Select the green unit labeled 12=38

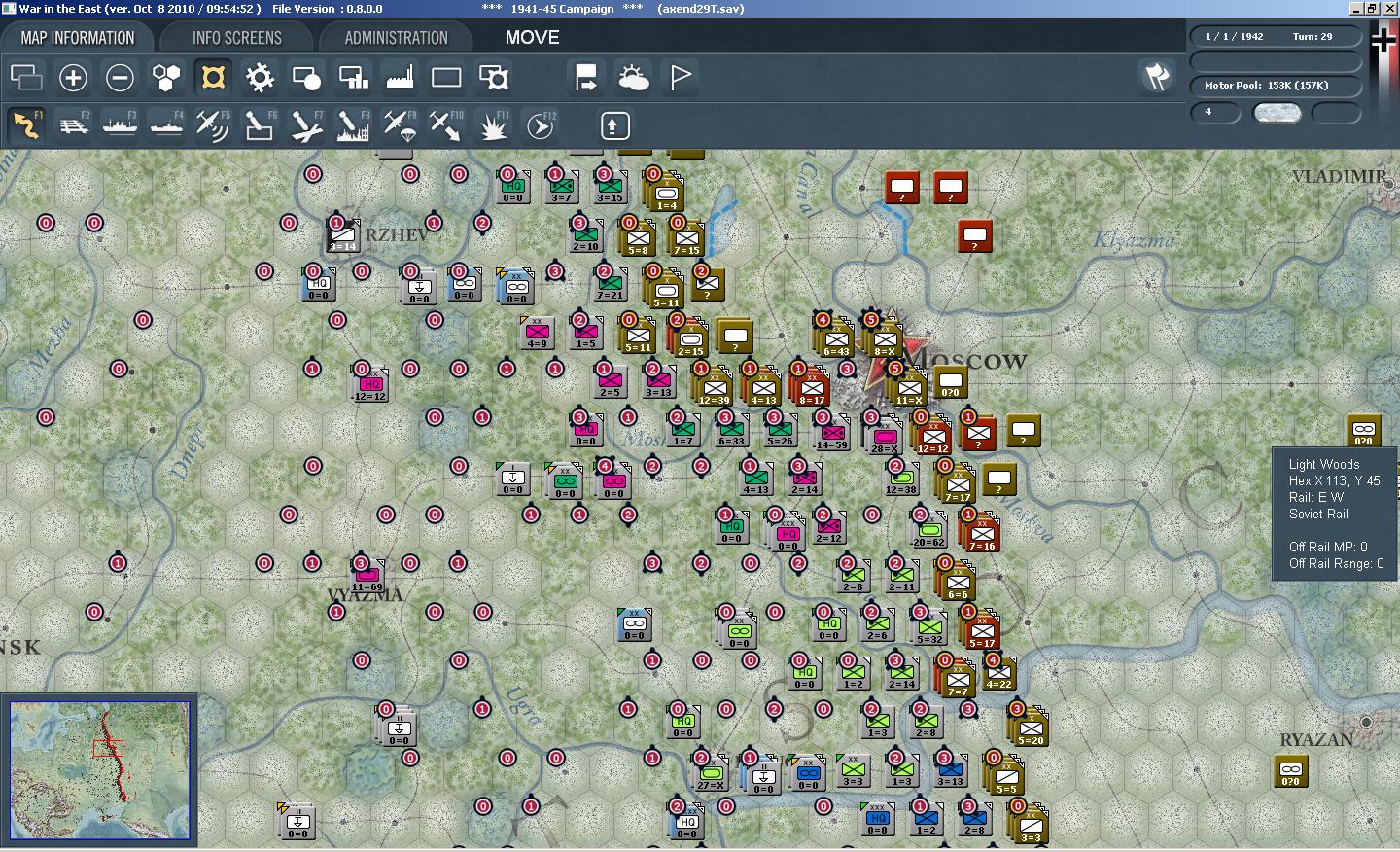coord(901,479)
